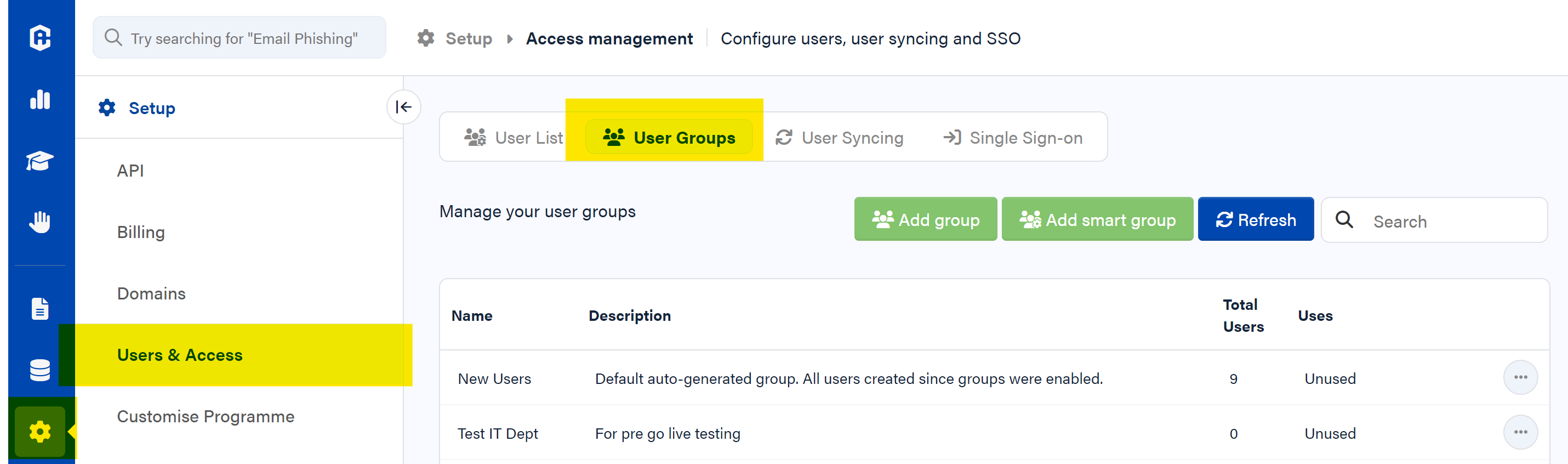The image size is (1568, 464).
Task: Select the Test IT Dept group name
Action: point(497,433)
